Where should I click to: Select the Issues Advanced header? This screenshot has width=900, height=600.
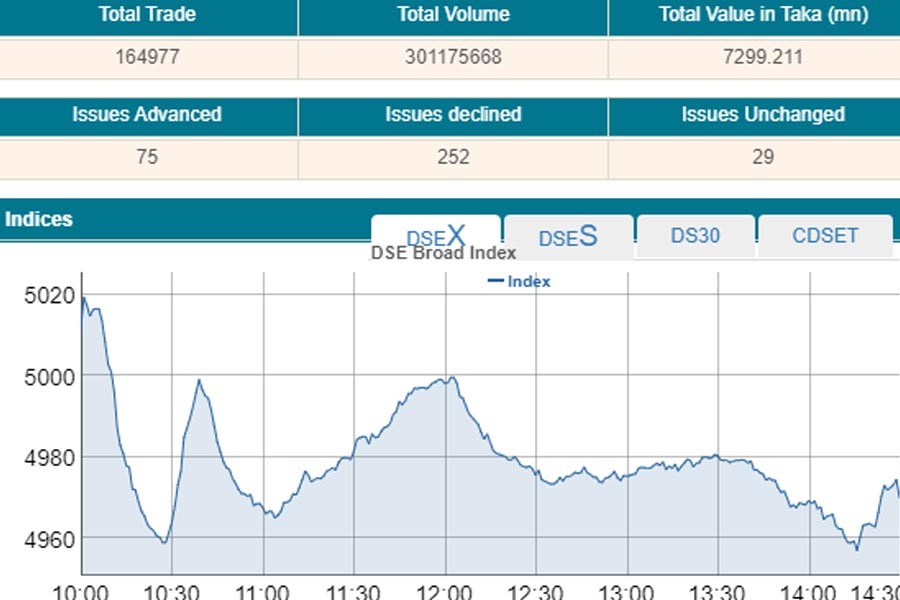click(147, 115)
